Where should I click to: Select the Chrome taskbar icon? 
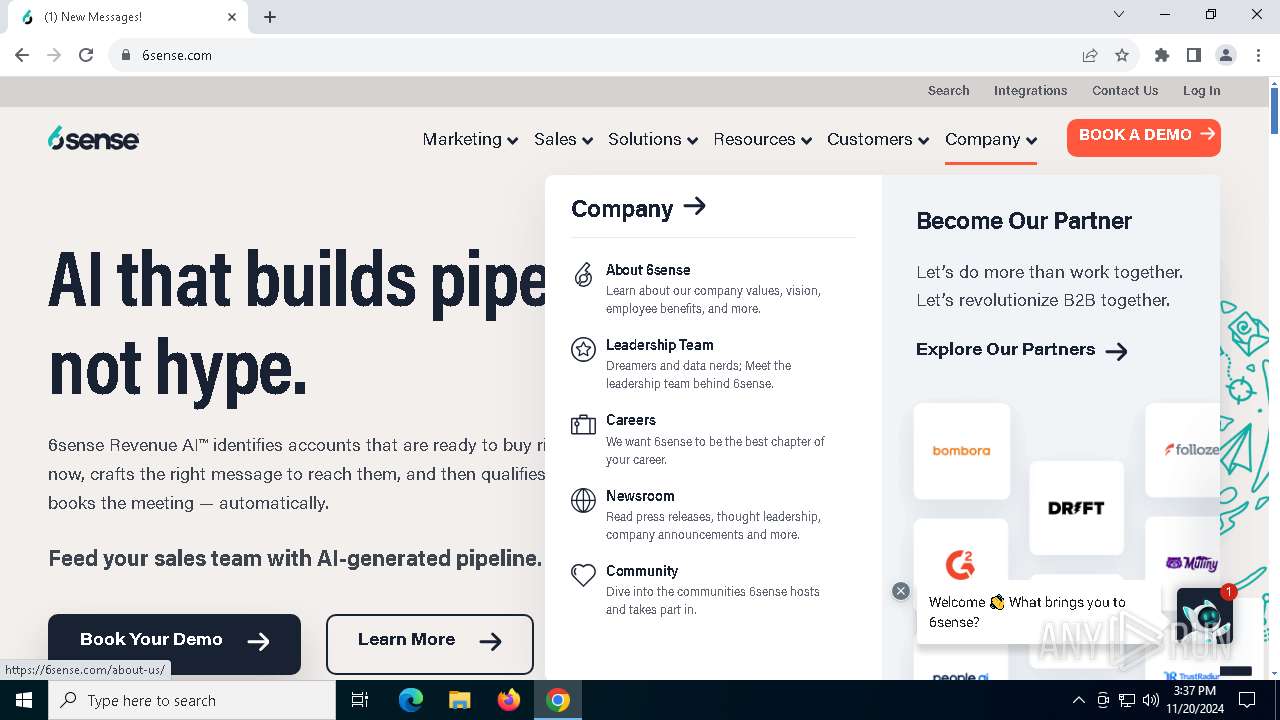click(558, 700)
